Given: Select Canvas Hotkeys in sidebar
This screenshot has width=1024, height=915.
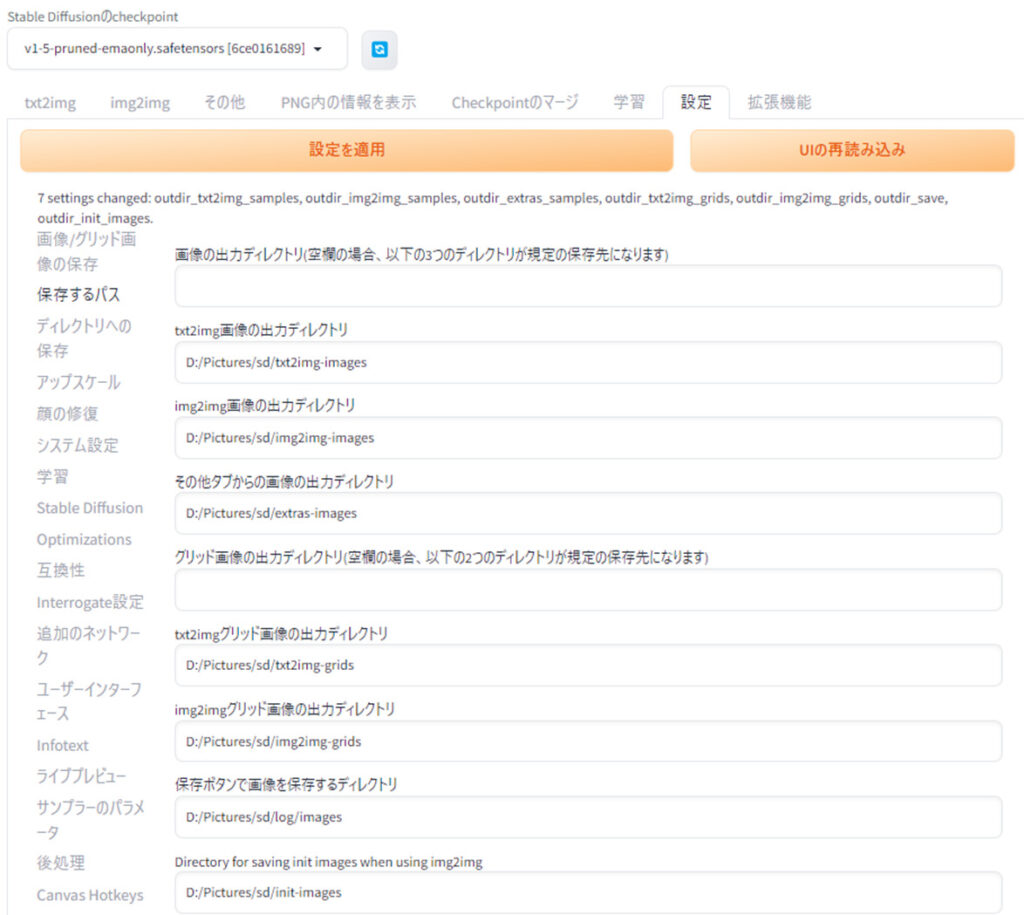Looking at the screenshot, I should 90,895.
